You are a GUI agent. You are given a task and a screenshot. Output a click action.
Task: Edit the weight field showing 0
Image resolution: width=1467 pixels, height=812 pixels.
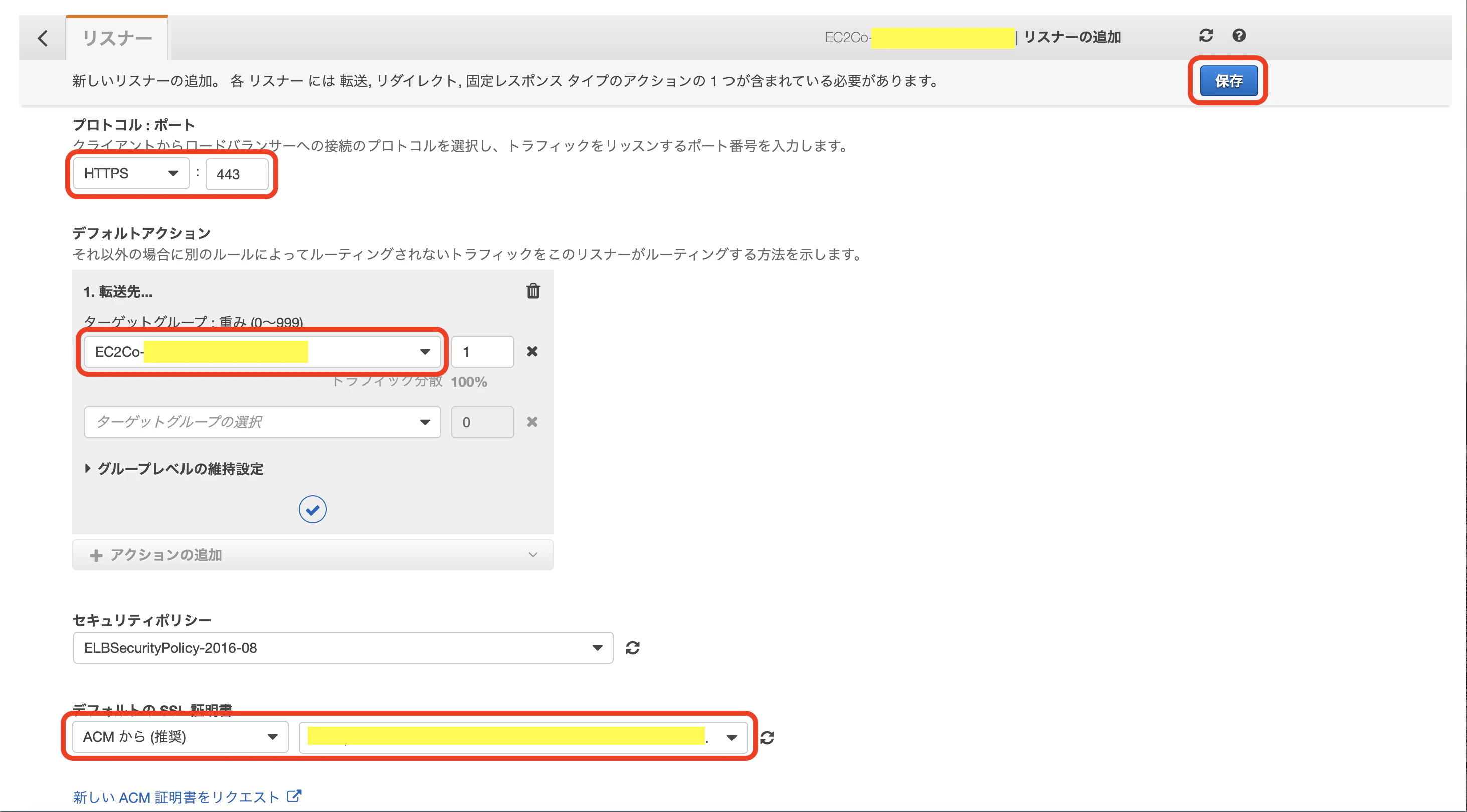[x=482, y=422]
